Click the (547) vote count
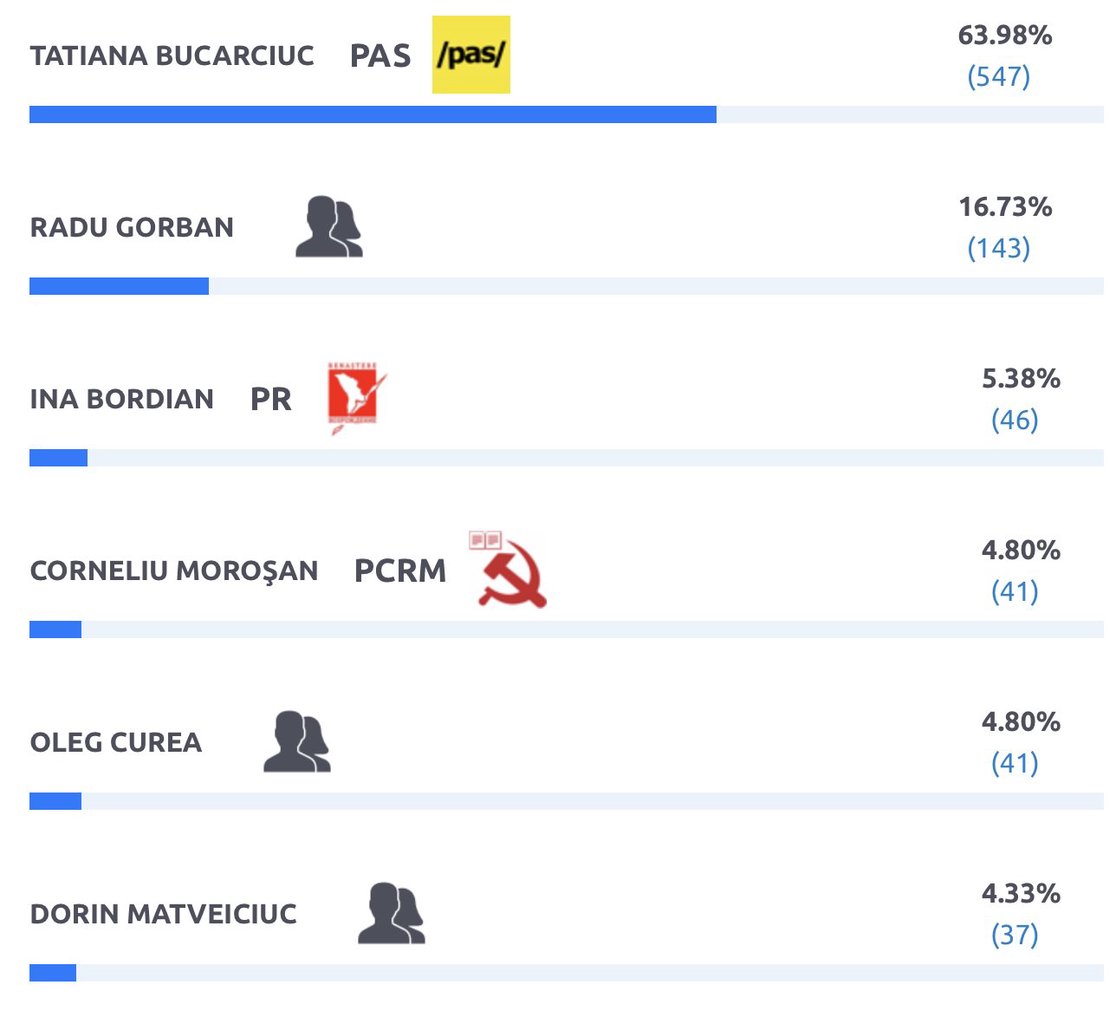This screenshot has height=1024, width=1116. point(999,76)
